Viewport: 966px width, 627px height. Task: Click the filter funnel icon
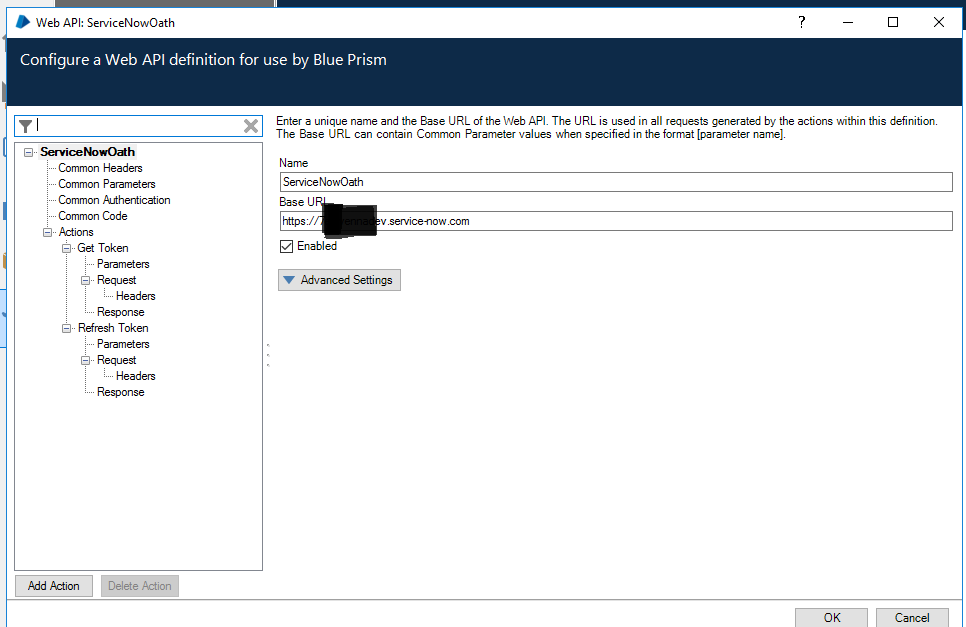tap(25, 126)
